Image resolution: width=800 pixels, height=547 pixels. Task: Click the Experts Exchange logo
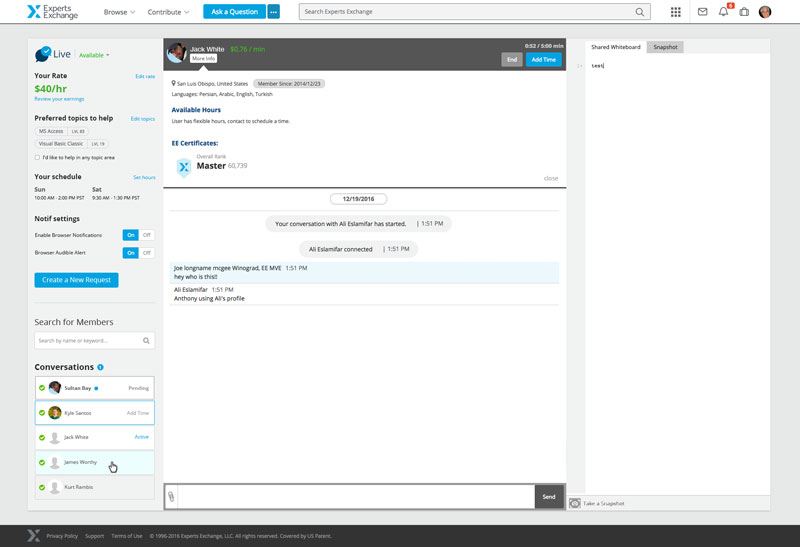point(53,12)
